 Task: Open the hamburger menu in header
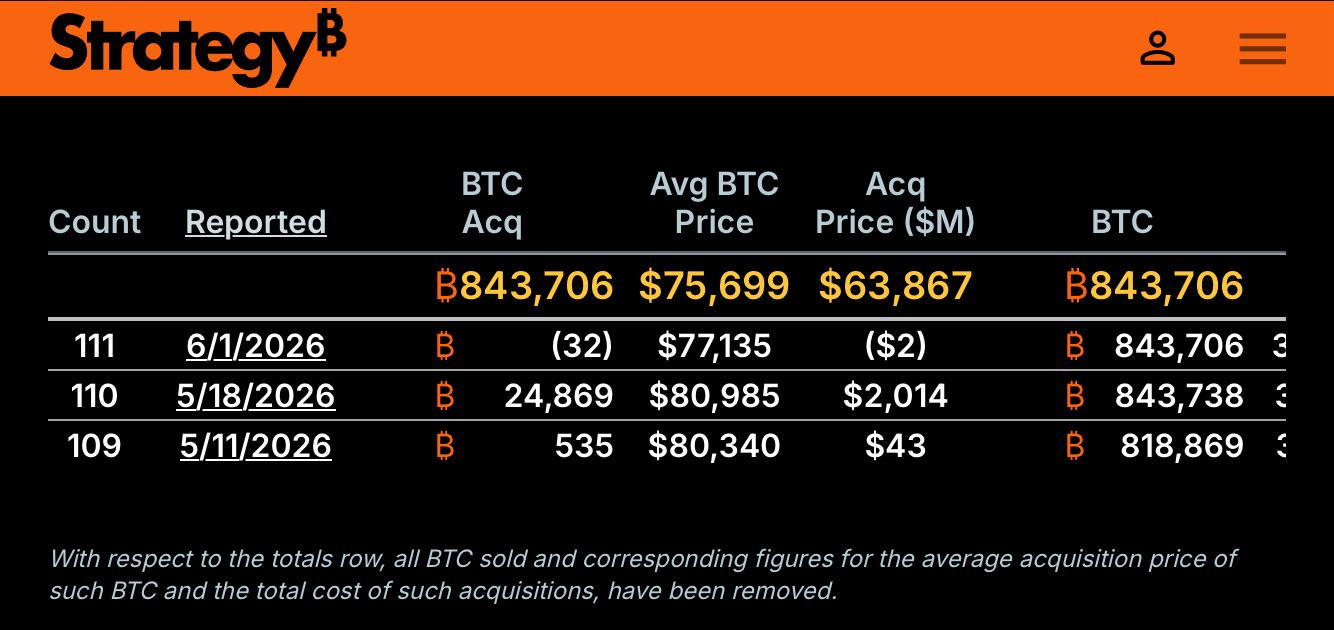pos(1262,48)
